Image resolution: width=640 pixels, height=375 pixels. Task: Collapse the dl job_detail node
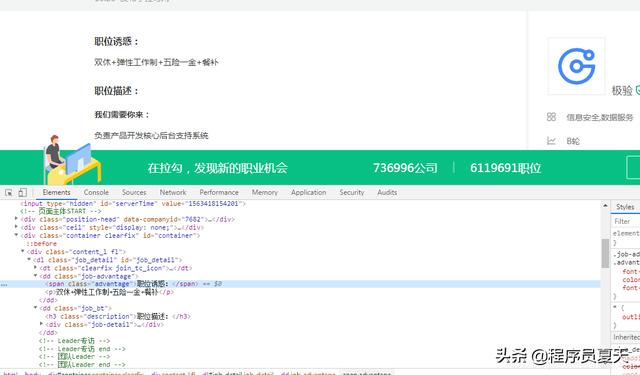29,260
